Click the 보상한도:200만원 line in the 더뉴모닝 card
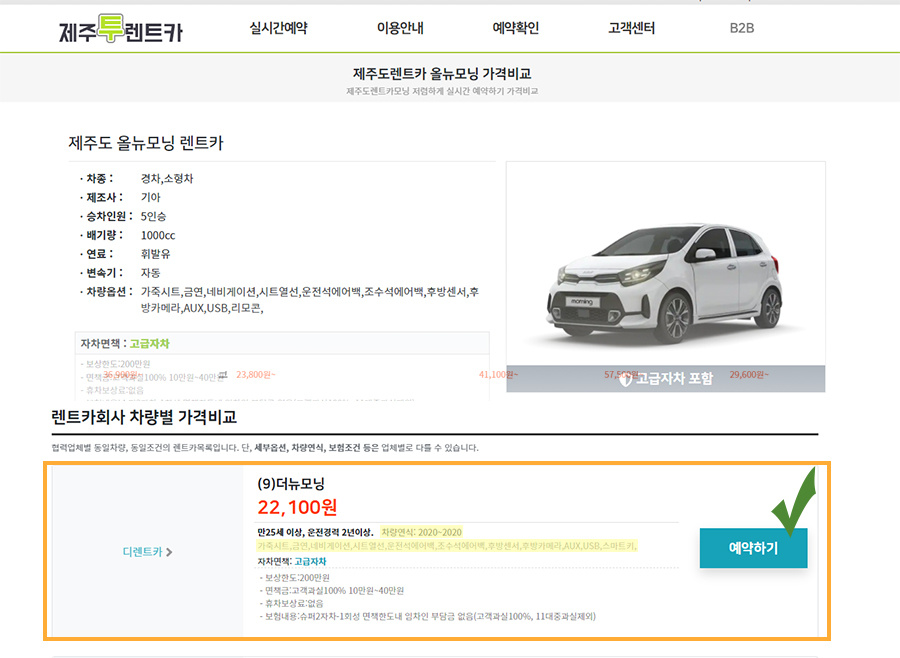Image resolution: width=900 pixels, height=658 pixels. click(295, 578)
